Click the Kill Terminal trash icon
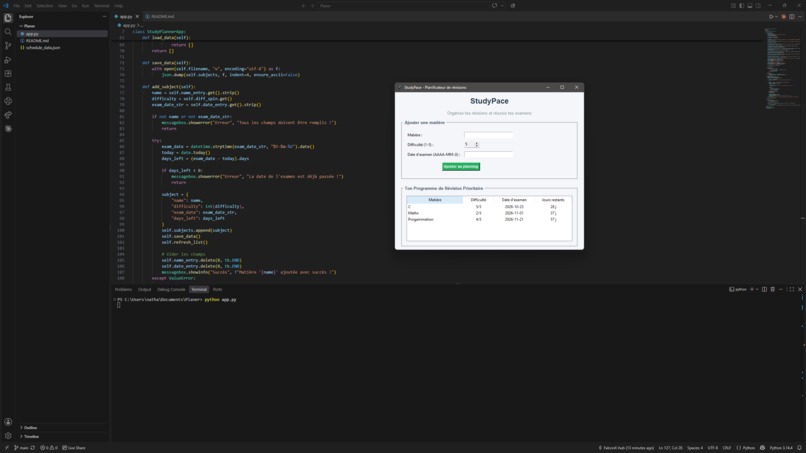This screenshot has width=806, height=453. [x=773, y=289]
